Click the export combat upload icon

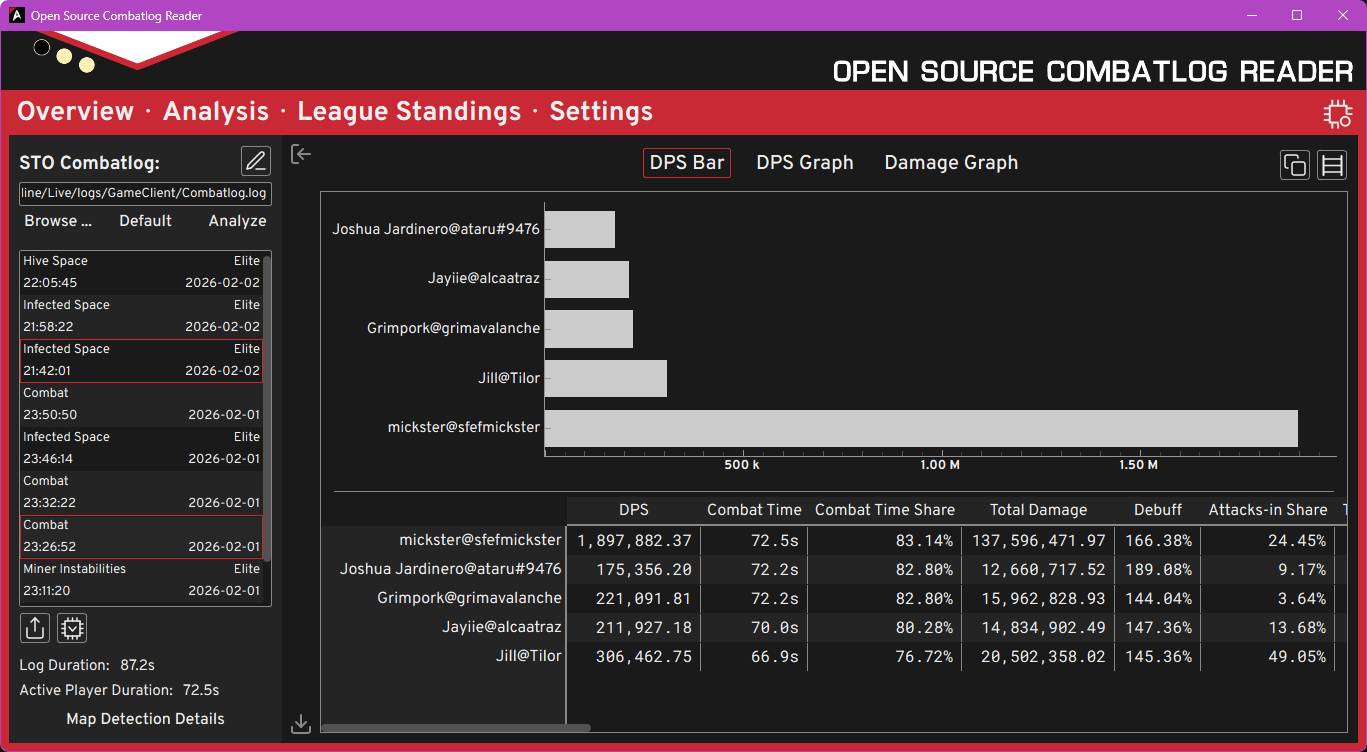click(35, 628)
